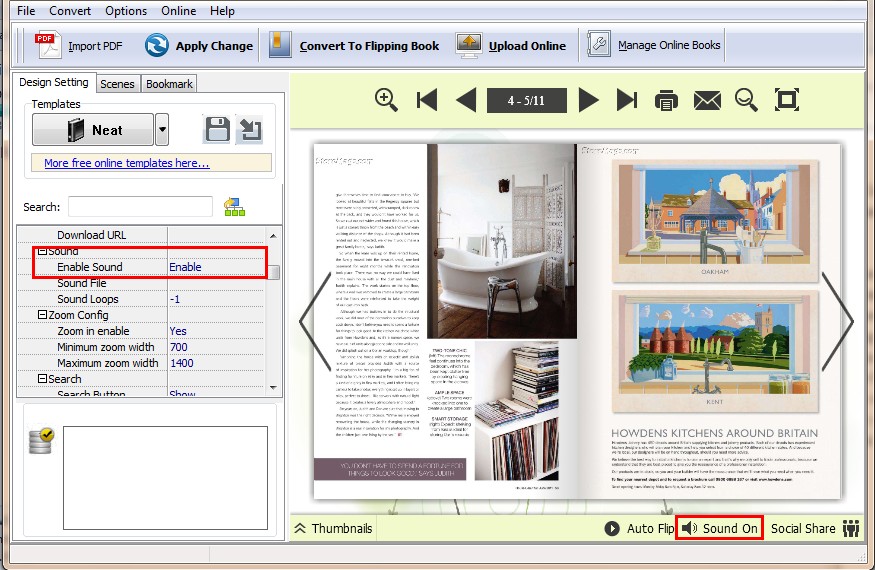Click the settings list scroll down arrow
875x570 pixels.
(273, 387)
